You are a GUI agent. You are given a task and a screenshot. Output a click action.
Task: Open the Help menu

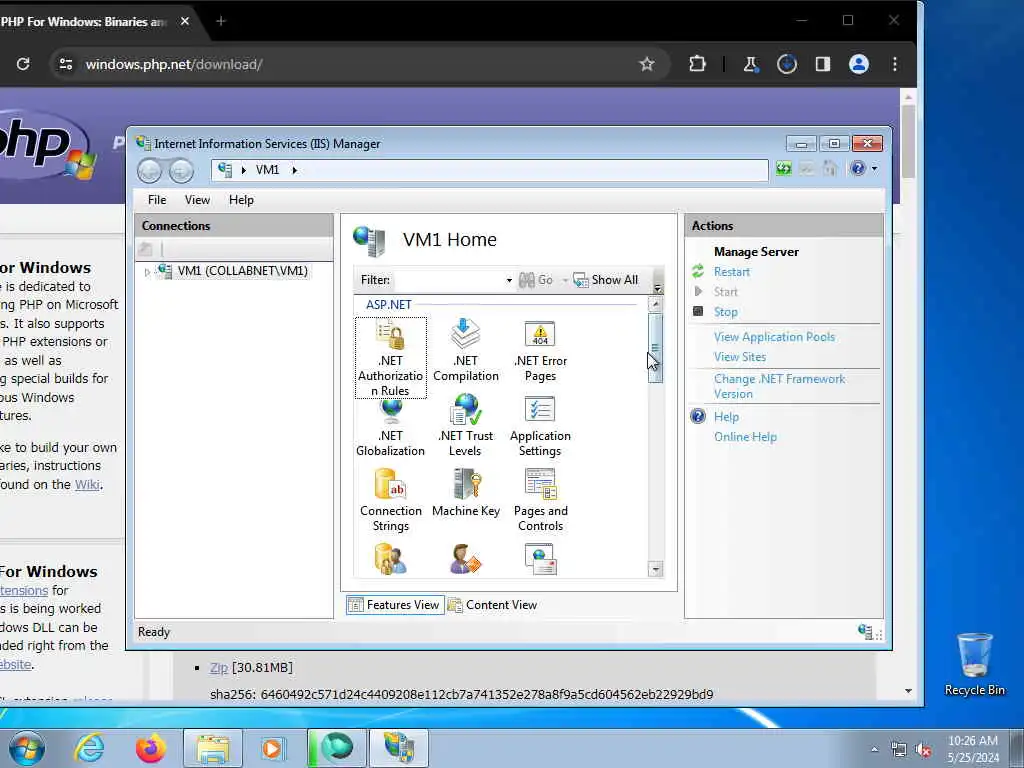(x=241, y=200)
